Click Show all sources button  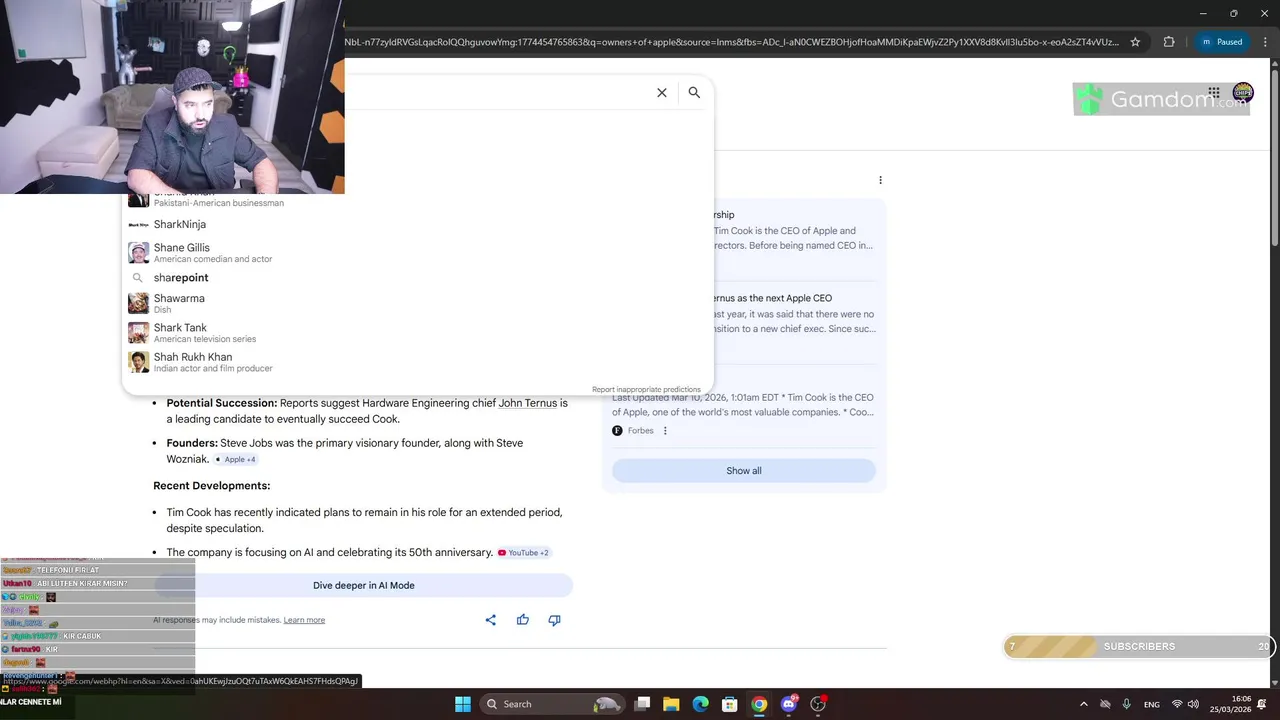pos(744,471)
